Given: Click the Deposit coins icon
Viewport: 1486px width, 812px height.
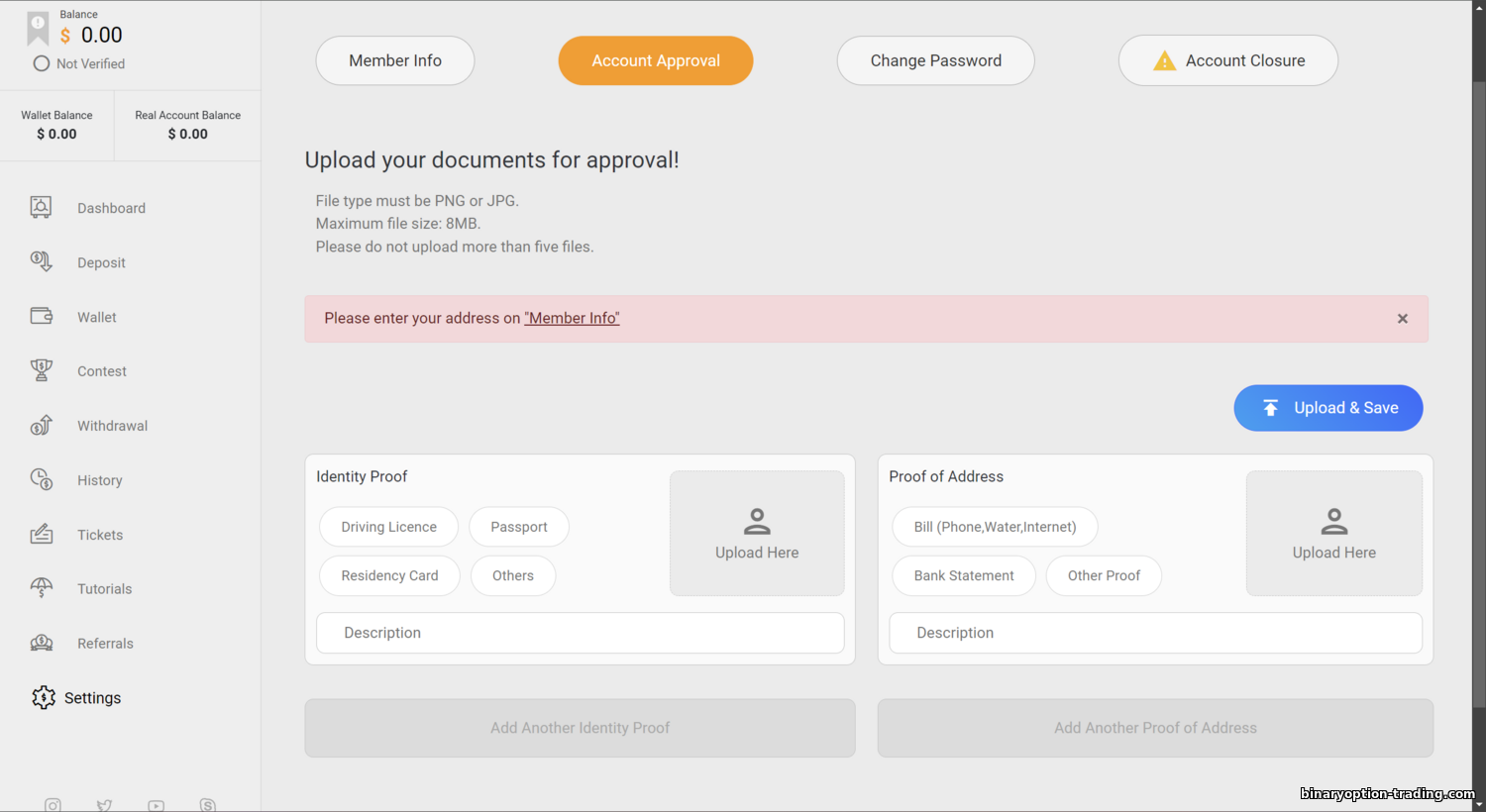Looking at the screenshot, I should coord(41,261).
